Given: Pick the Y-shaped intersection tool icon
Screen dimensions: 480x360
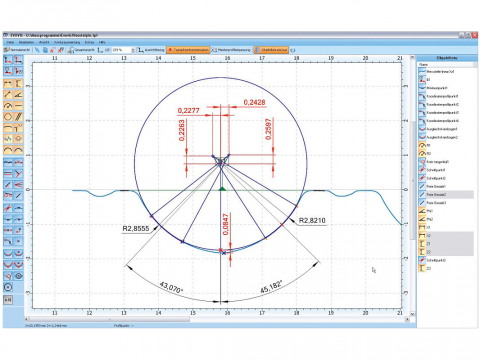Looking at the screenshot, I should tap(18, 173).
